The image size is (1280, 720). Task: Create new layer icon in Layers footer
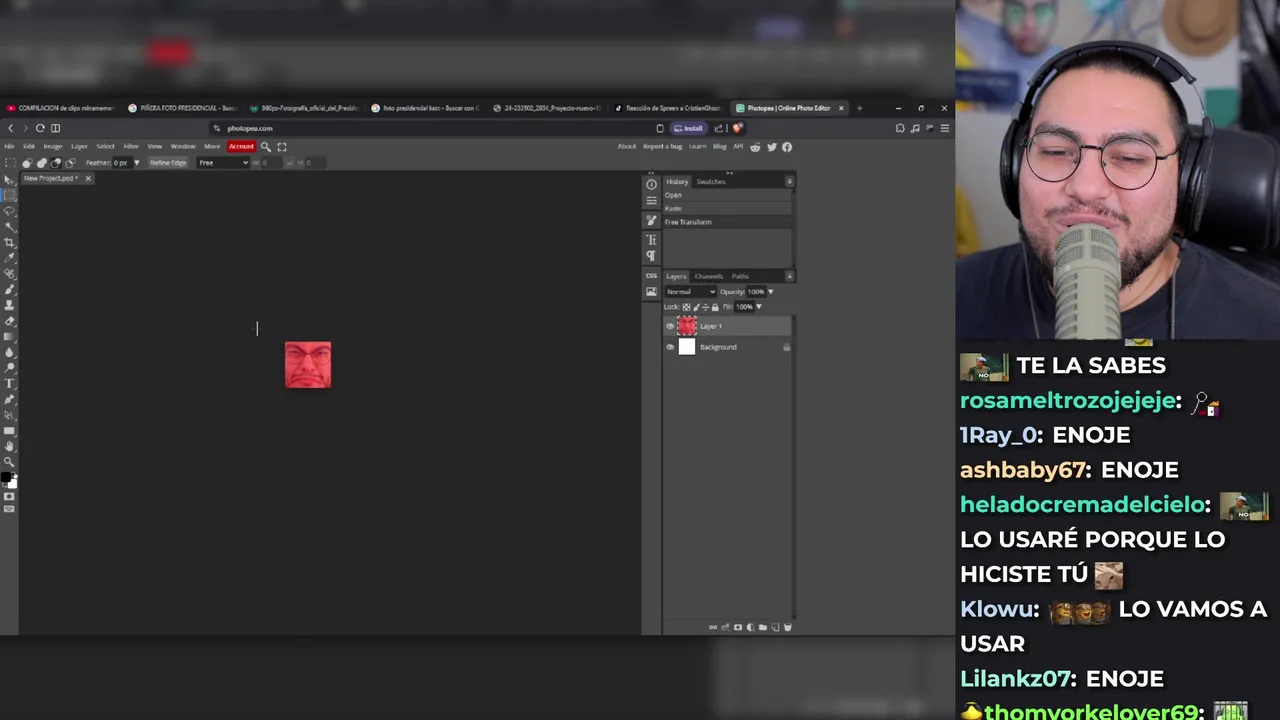(x=775, y=627)
